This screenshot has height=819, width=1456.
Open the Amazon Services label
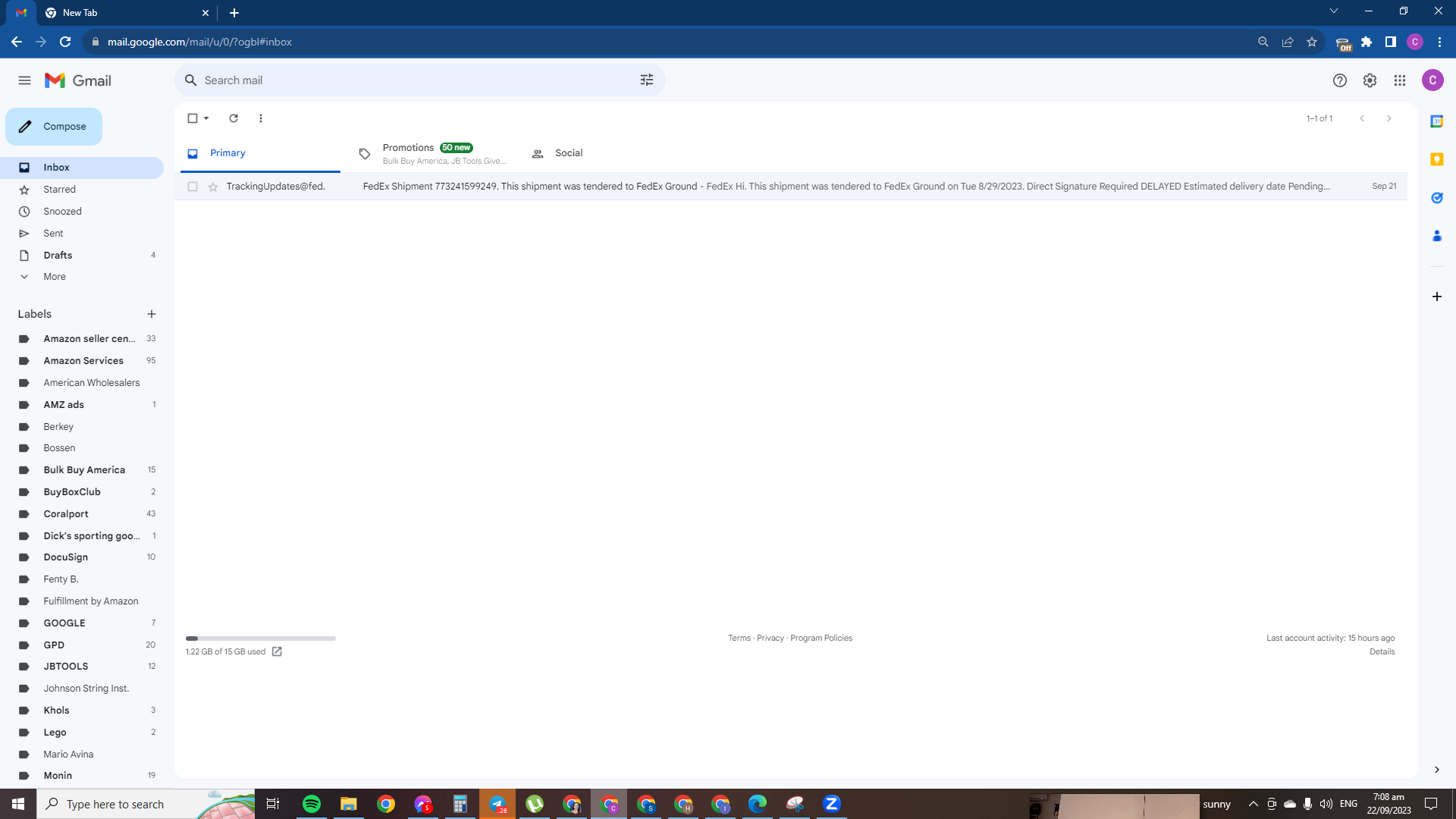coord(82,361)
